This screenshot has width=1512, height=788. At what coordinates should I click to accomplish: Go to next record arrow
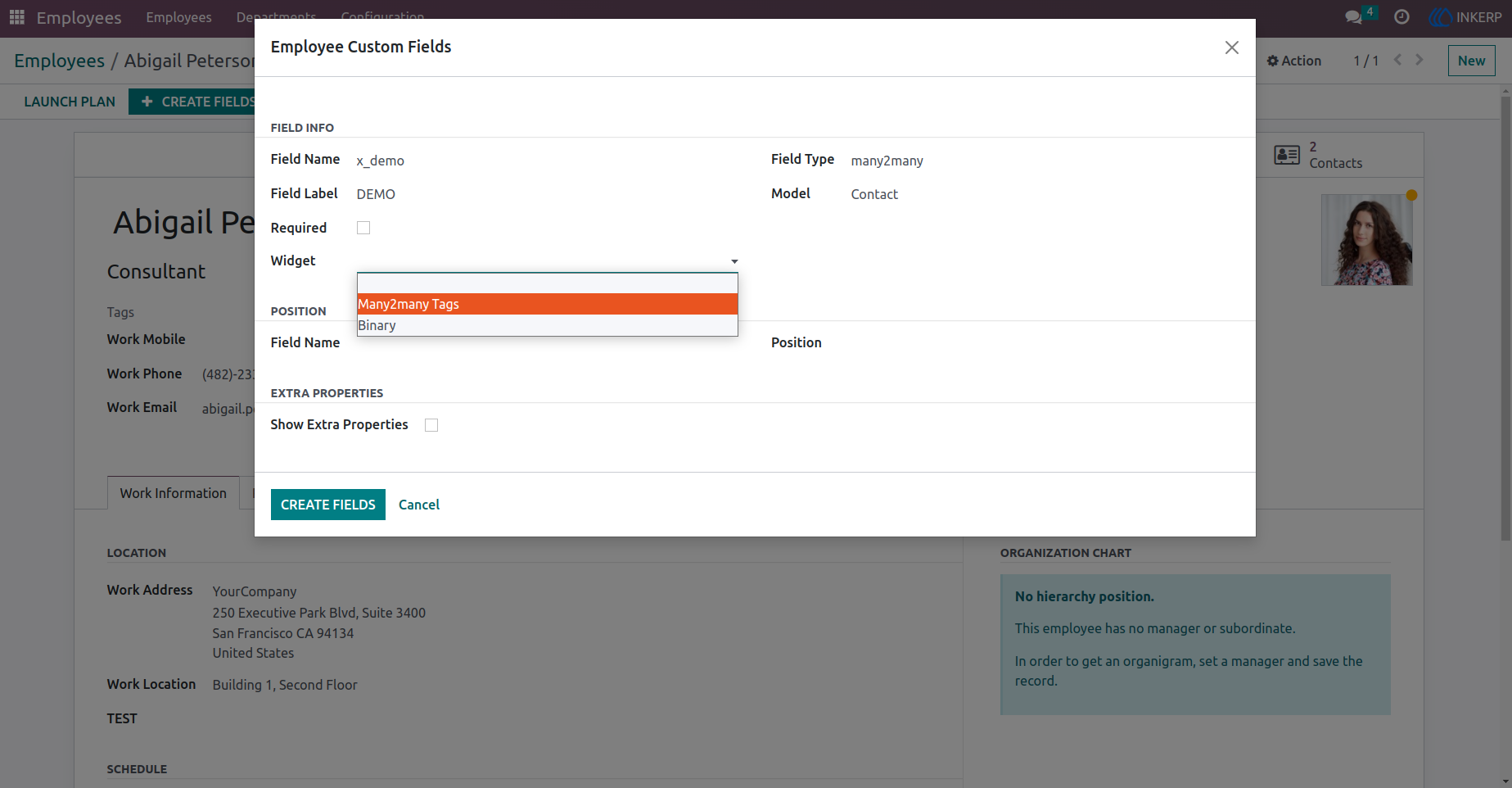(1419, 60)
